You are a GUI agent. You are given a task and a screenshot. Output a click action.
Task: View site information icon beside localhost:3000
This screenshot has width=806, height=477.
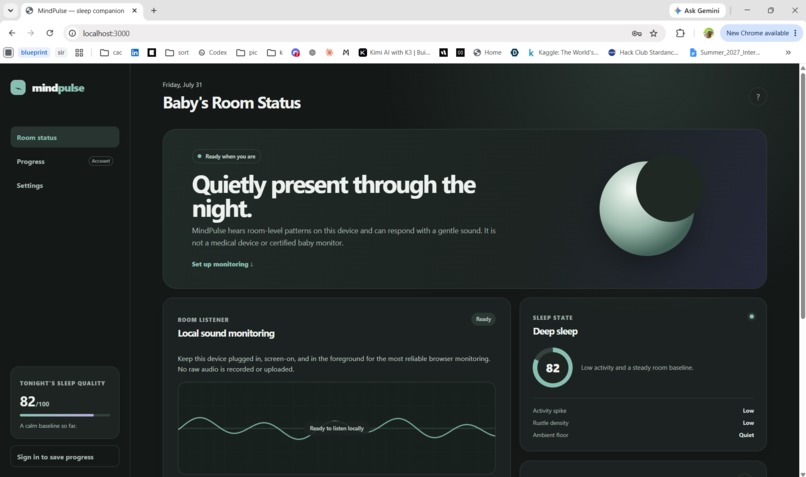72,33
